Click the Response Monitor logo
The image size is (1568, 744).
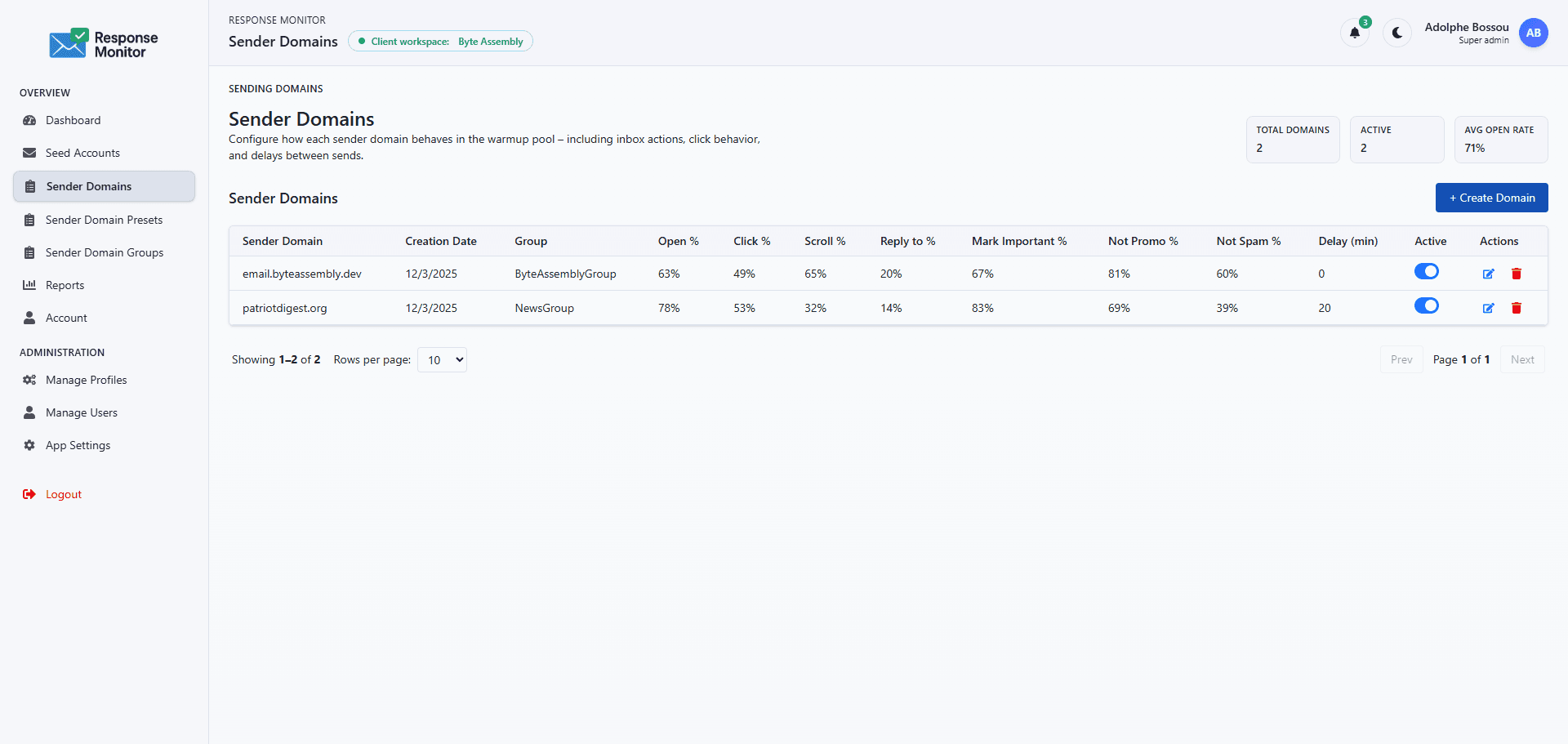[x=104, y=44]
